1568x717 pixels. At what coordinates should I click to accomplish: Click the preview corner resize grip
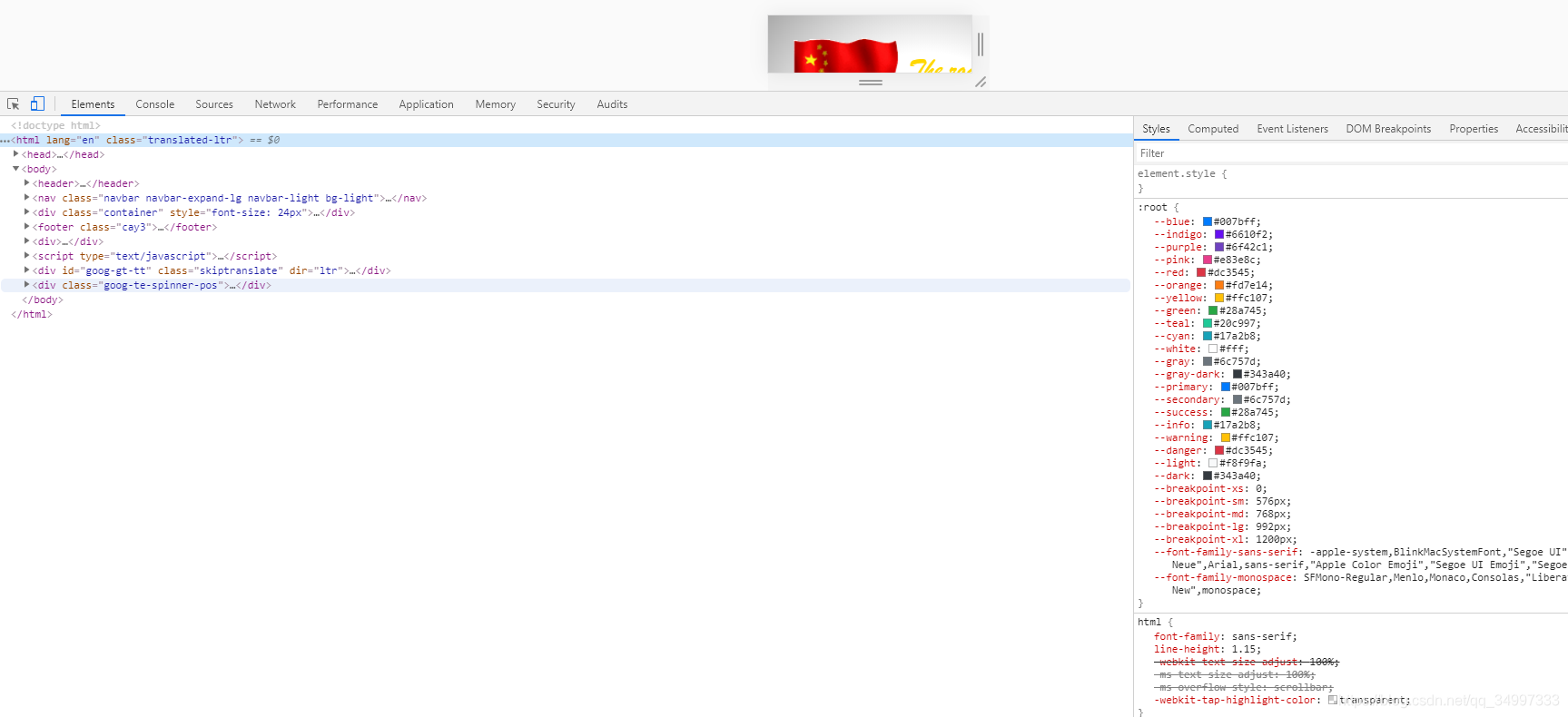tap(981, 82)
